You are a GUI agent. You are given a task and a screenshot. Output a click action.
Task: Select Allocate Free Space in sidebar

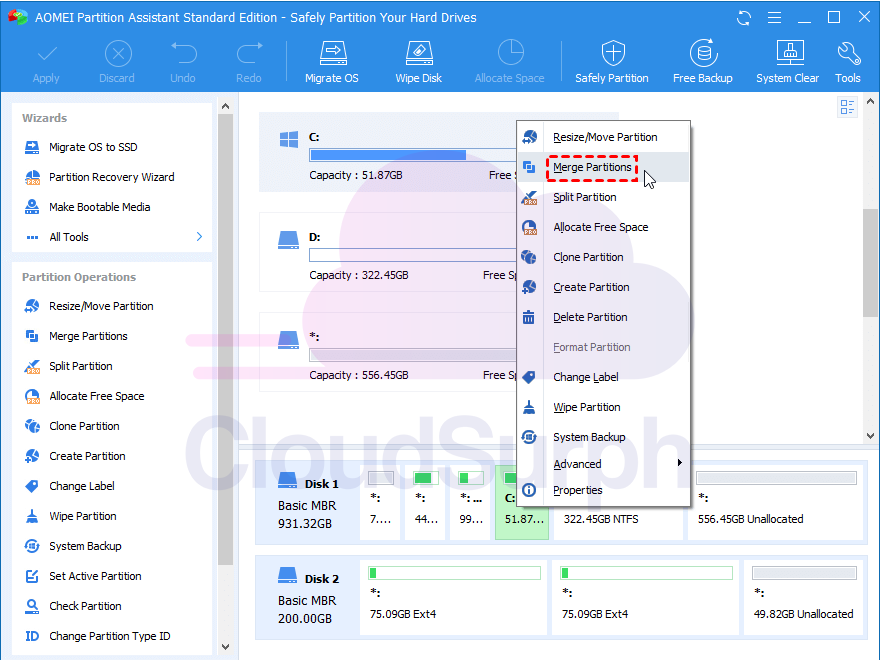(x=84, y=396)
